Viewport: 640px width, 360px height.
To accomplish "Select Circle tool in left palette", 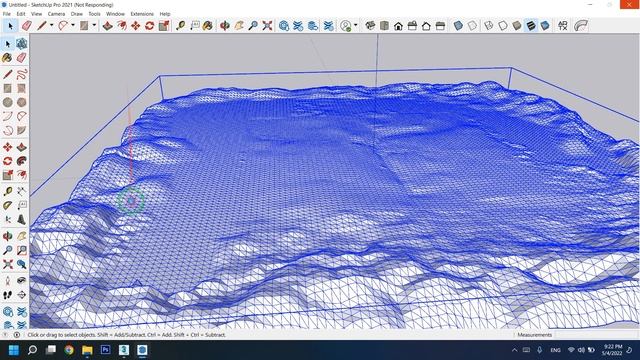I will (7, 102).
